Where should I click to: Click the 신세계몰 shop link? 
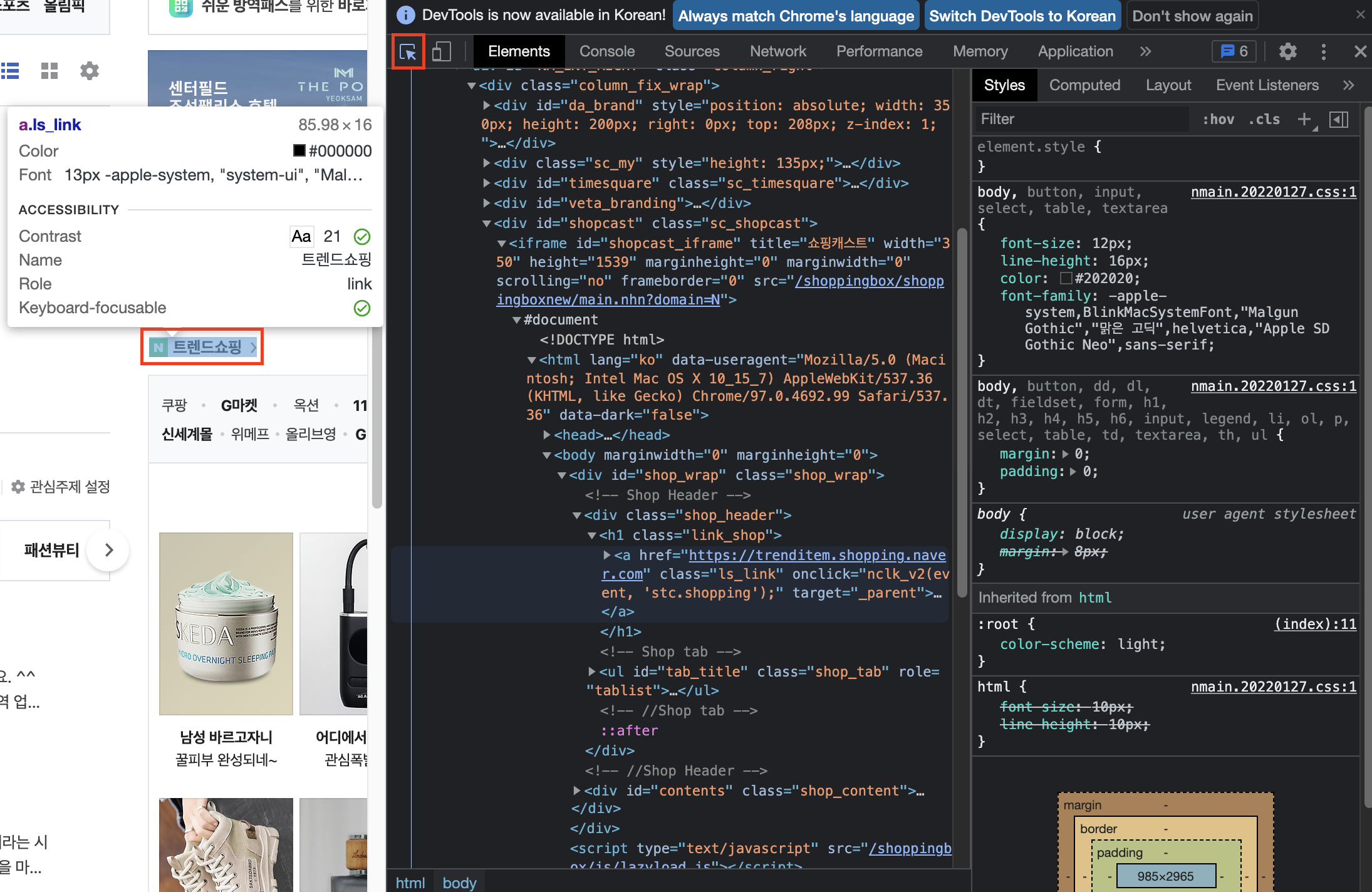pyautogui.click(x=187, y=434)
